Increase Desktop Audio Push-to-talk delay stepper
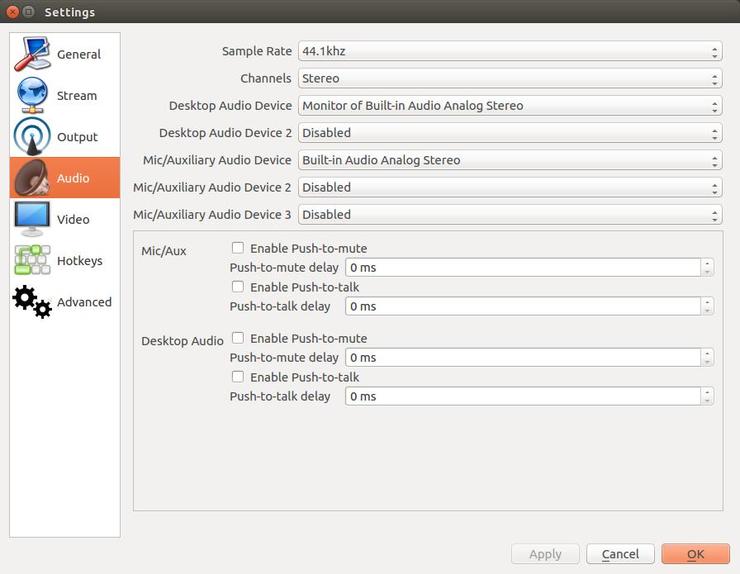 point(707,392)
